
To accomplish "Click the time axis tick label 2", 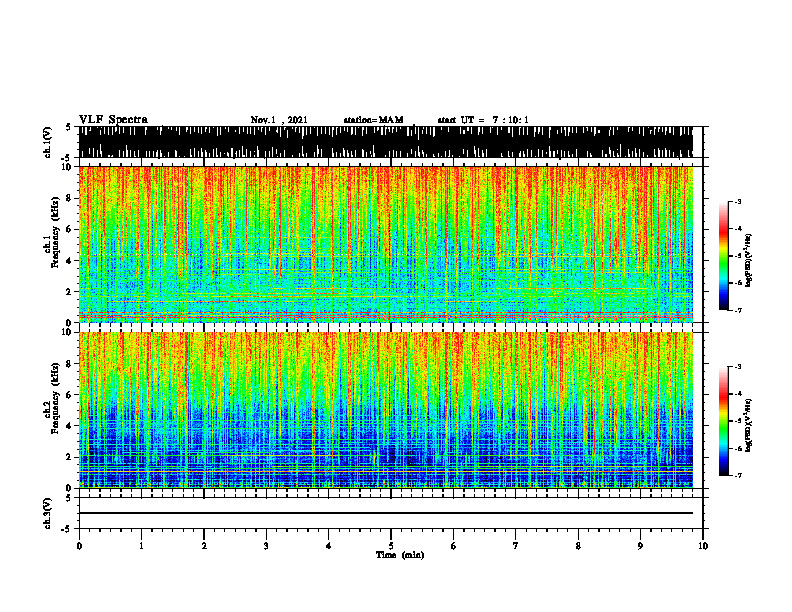I will point(204,546).
